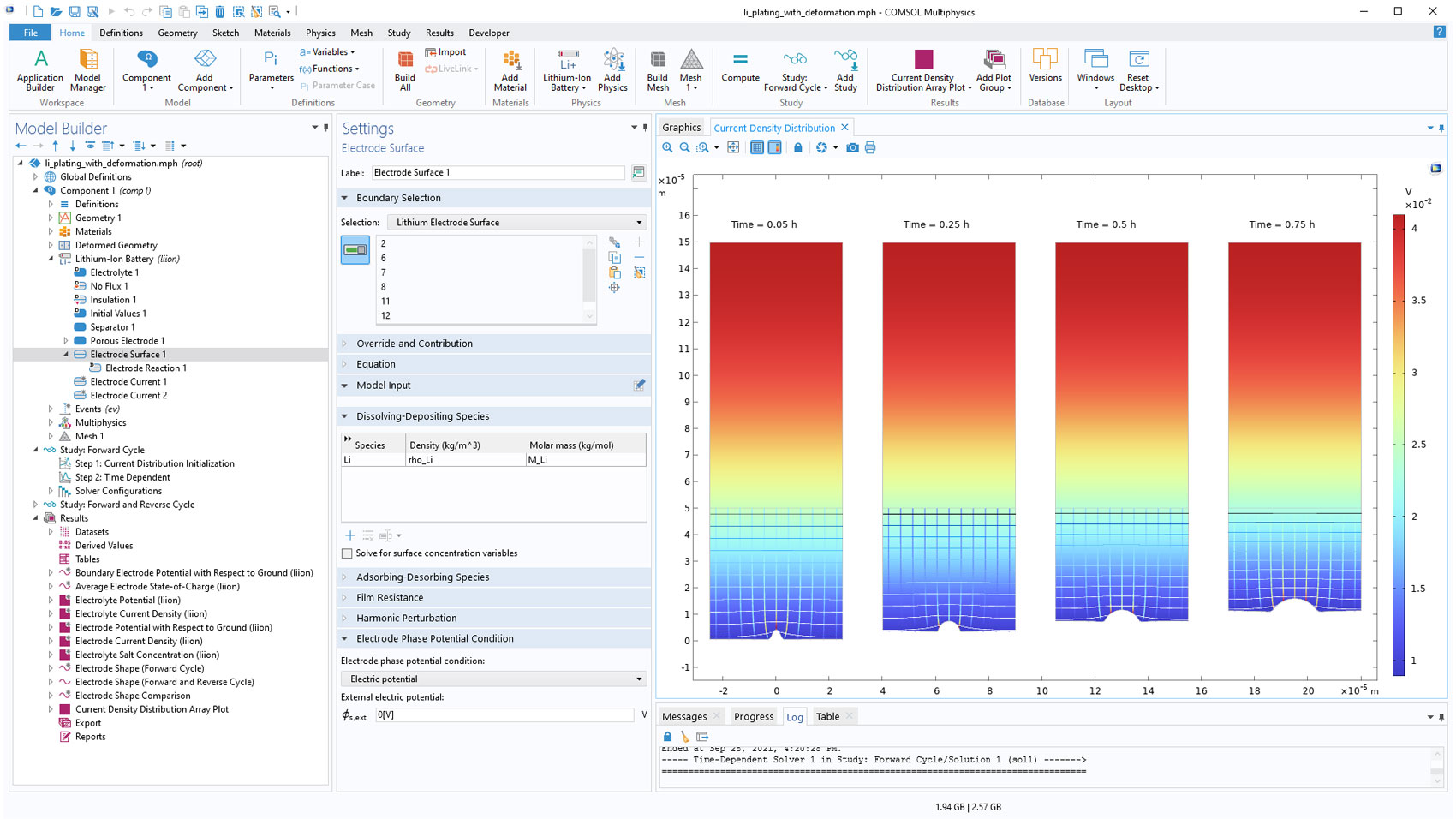Toggle the active selection switch for boundaries
The height and width of the screenshot is (819, 1456).
(x=355, y=250)
